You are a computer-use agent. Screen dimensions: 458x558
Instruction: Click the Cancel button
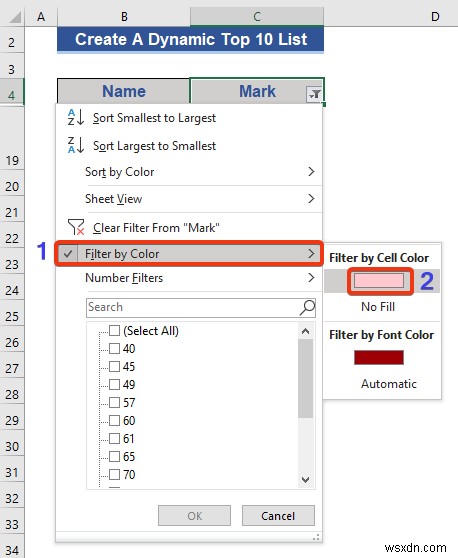point(278,516)
